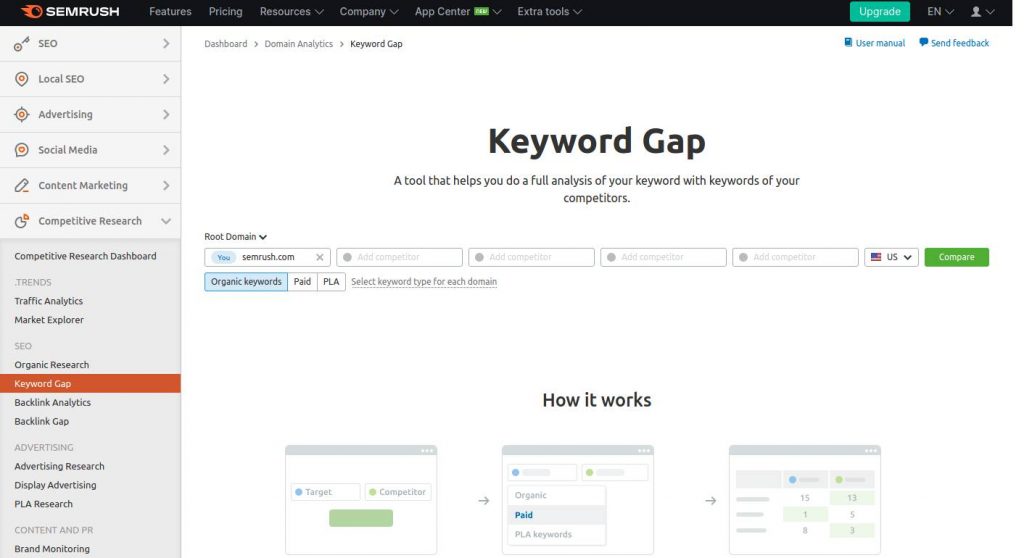Screen dimensions: 1024x558
Task: Open the Pricing page
Action: pyautogui.click(x=225, y=12)
